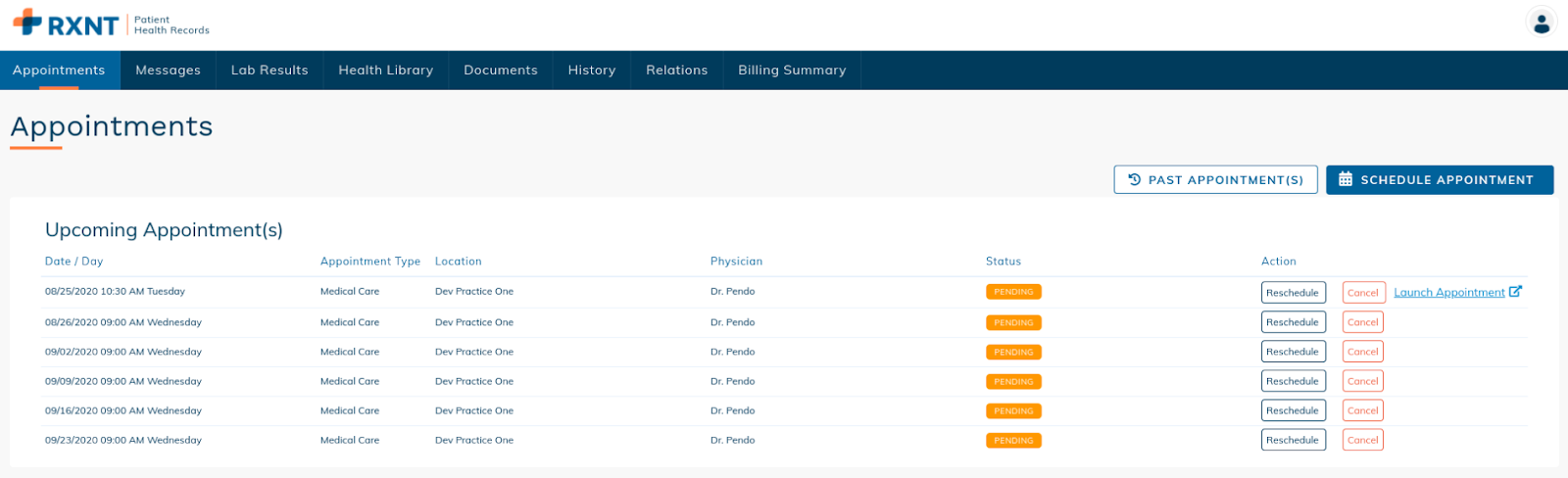Open the user profile avatar icon
1568x478 pixels.
(1542, 22)
